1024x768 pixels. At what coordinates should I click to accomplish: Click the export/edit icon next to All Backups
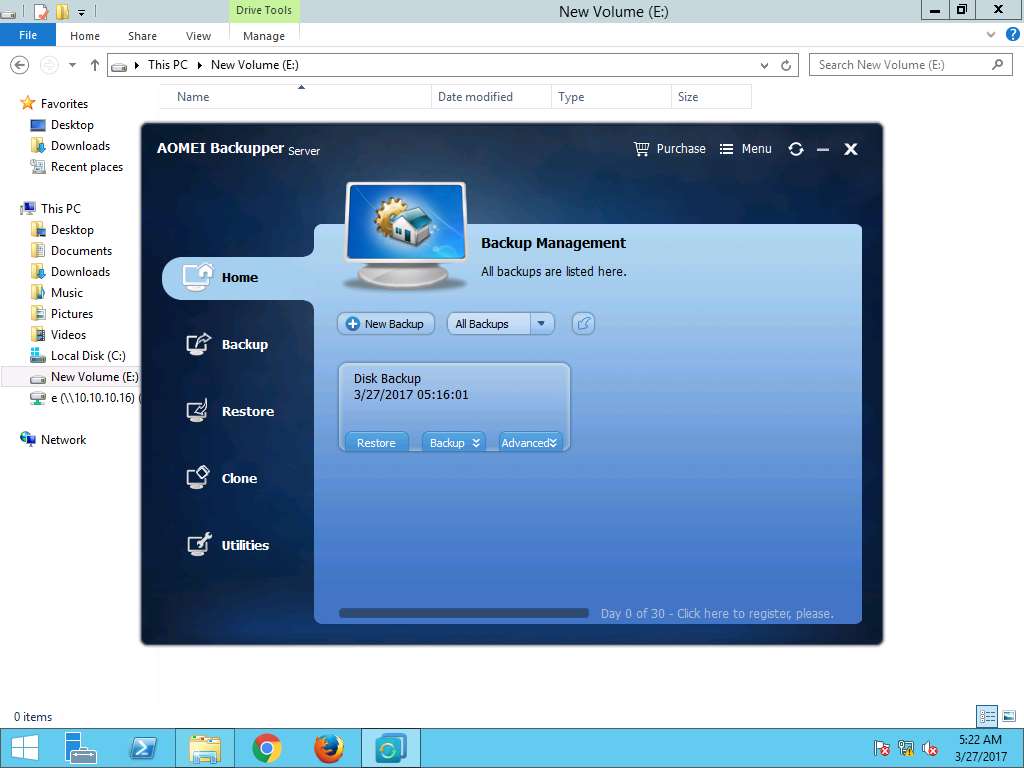[583, 324]
